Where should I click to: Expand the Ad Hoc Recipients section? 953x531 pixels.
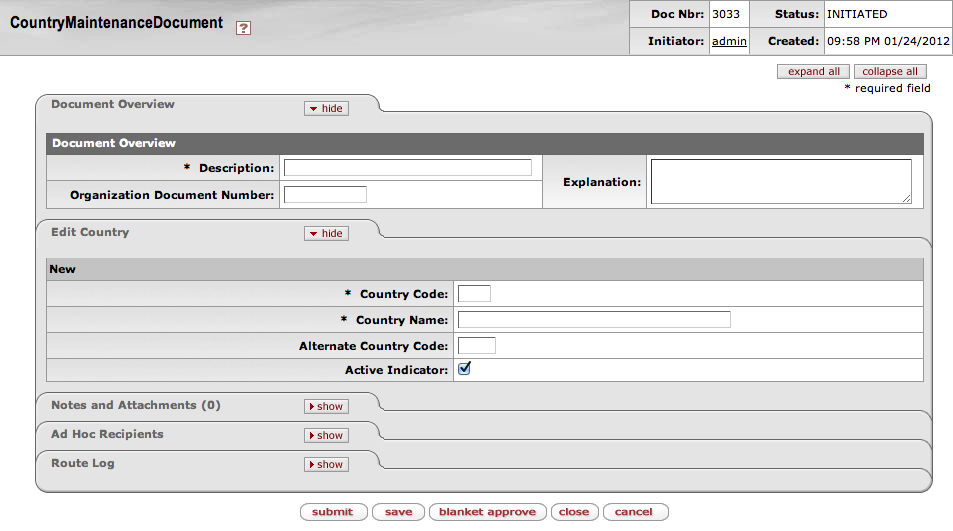326,435
